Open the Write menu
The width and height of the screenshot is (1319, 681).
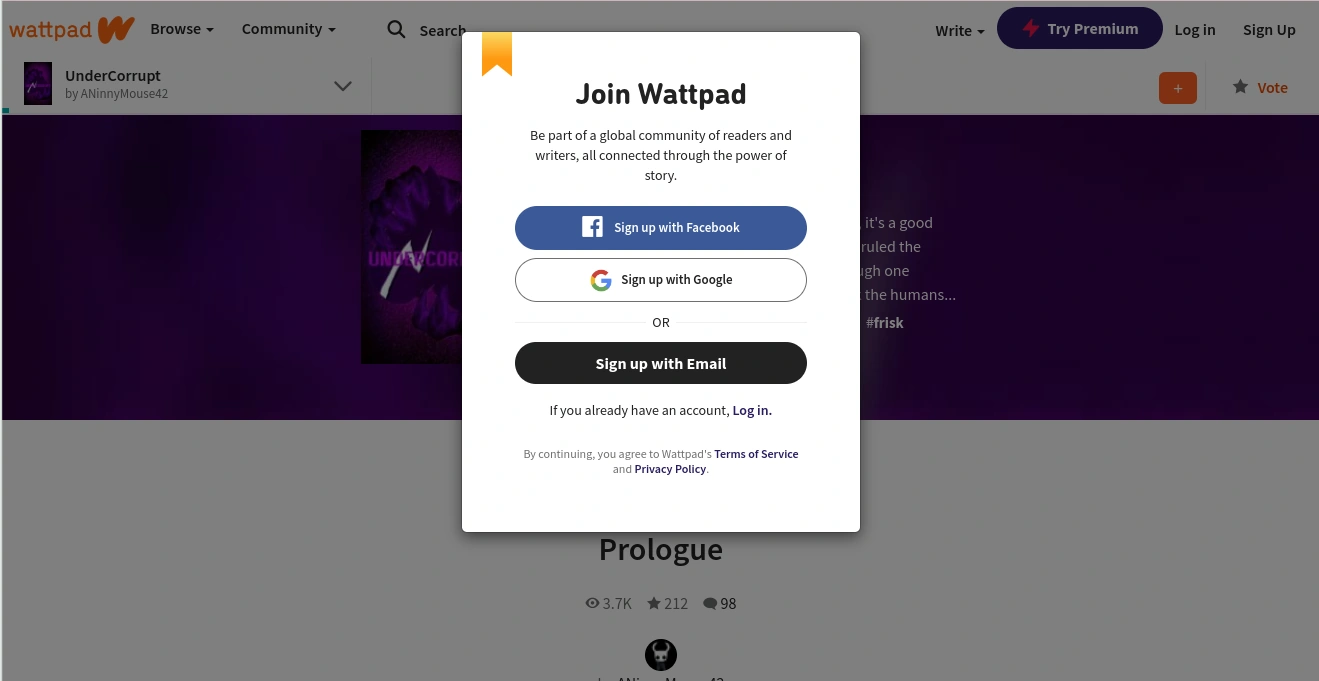(959, 30)
